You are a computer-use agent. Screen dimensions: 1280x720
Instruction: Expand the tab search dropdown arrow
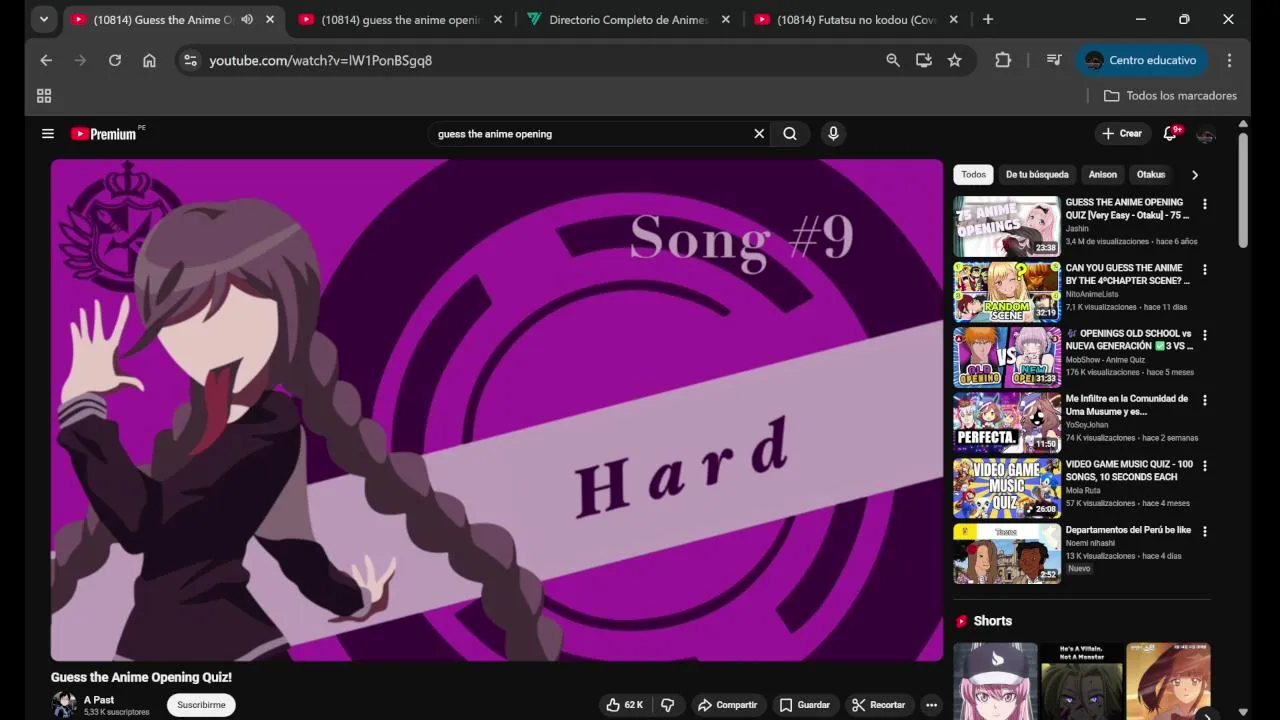(43, 19)
